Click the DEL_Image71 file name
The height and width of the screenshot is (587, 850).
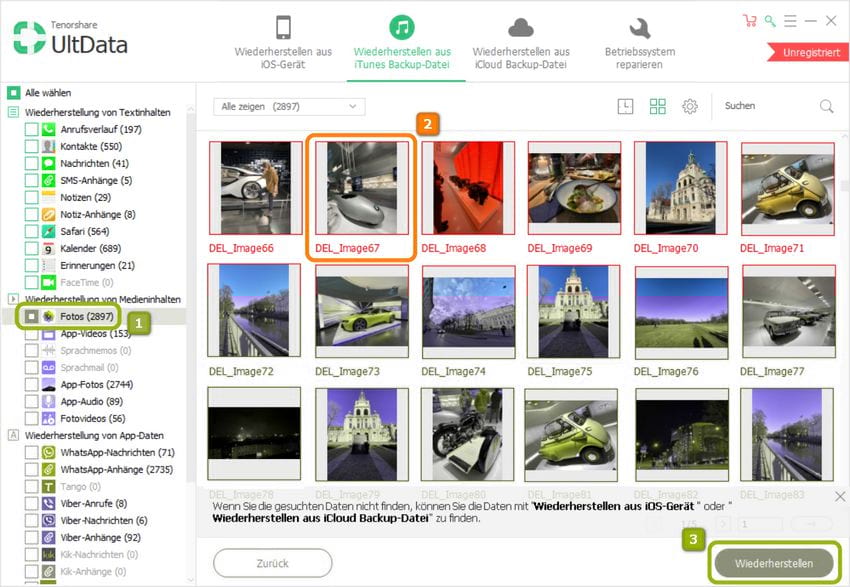tap(772, 248)
